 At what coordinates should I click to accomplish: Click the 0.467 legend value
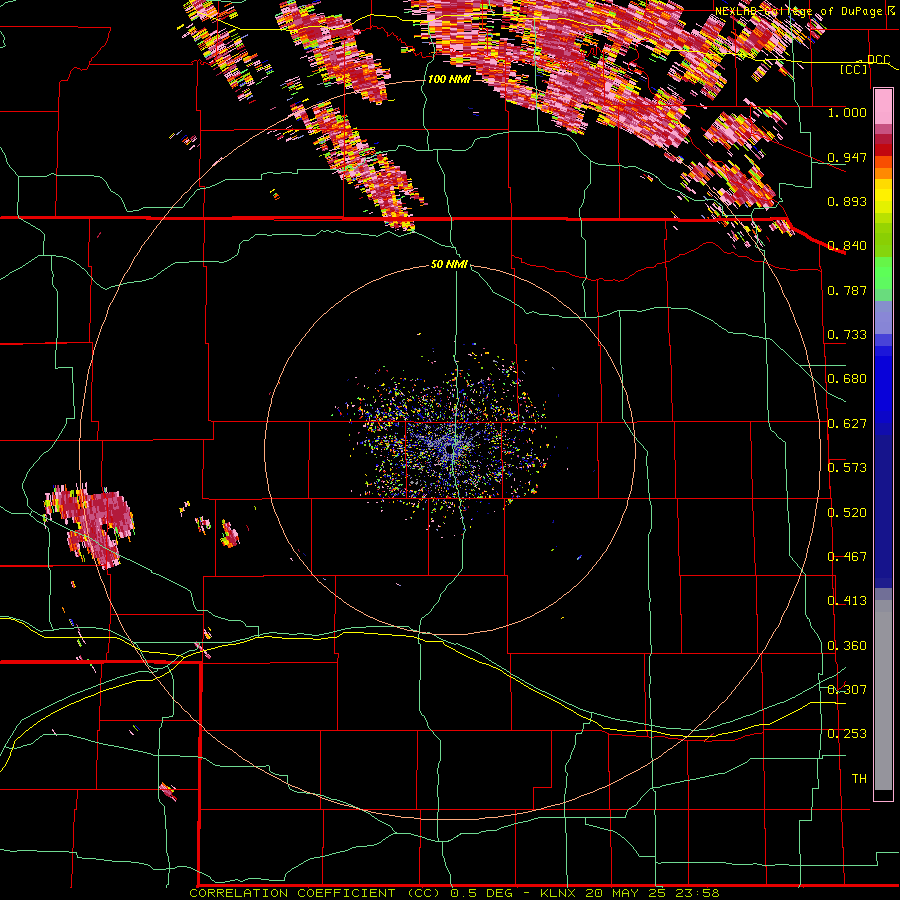pyautogui.click(x=847, y=557)
